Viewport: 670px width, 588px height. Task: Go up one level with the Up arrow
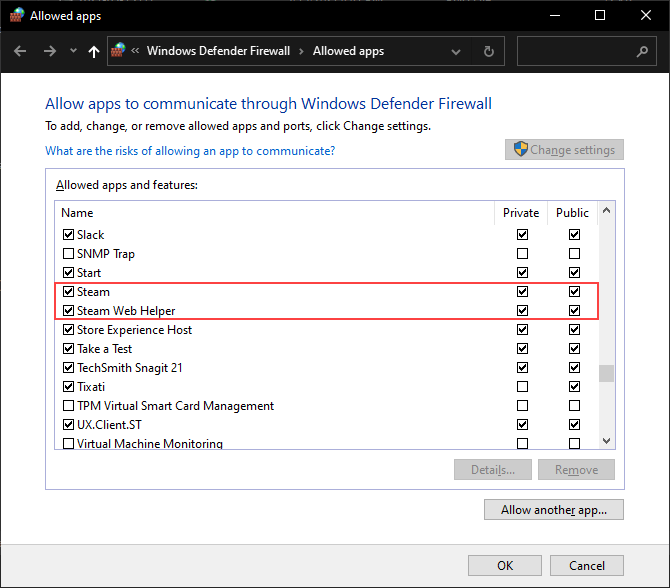click(x=94, y=51)
